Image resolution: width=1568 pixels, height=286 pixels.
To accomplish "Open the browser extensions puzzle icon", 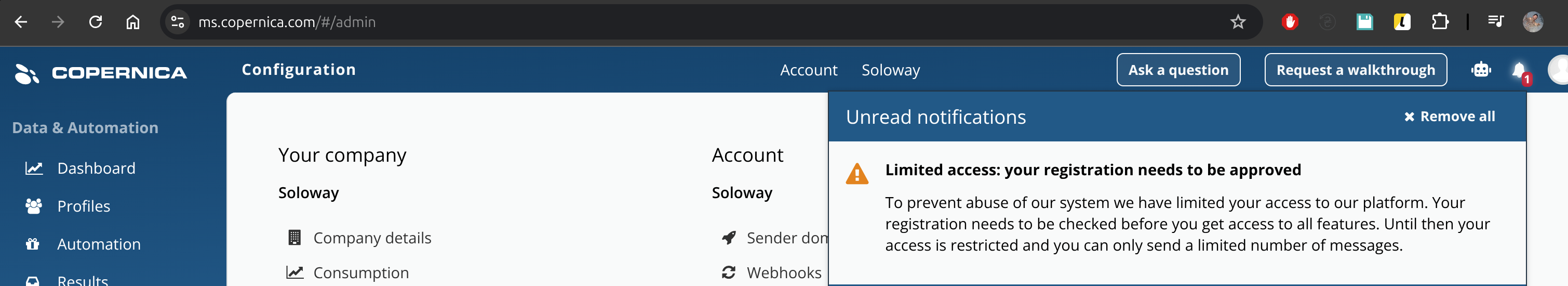I will pyautogui.click(x=1440, y=22).
